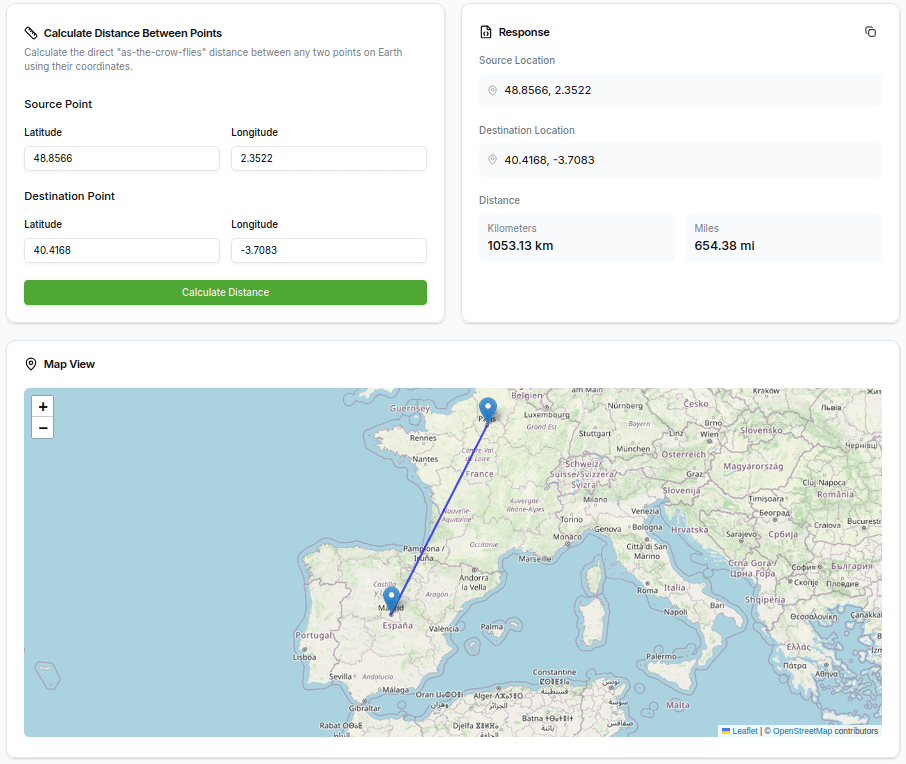Screen dimensions: 906x764
Task: Click the pin icon in Source Location field
Action: 492,90
